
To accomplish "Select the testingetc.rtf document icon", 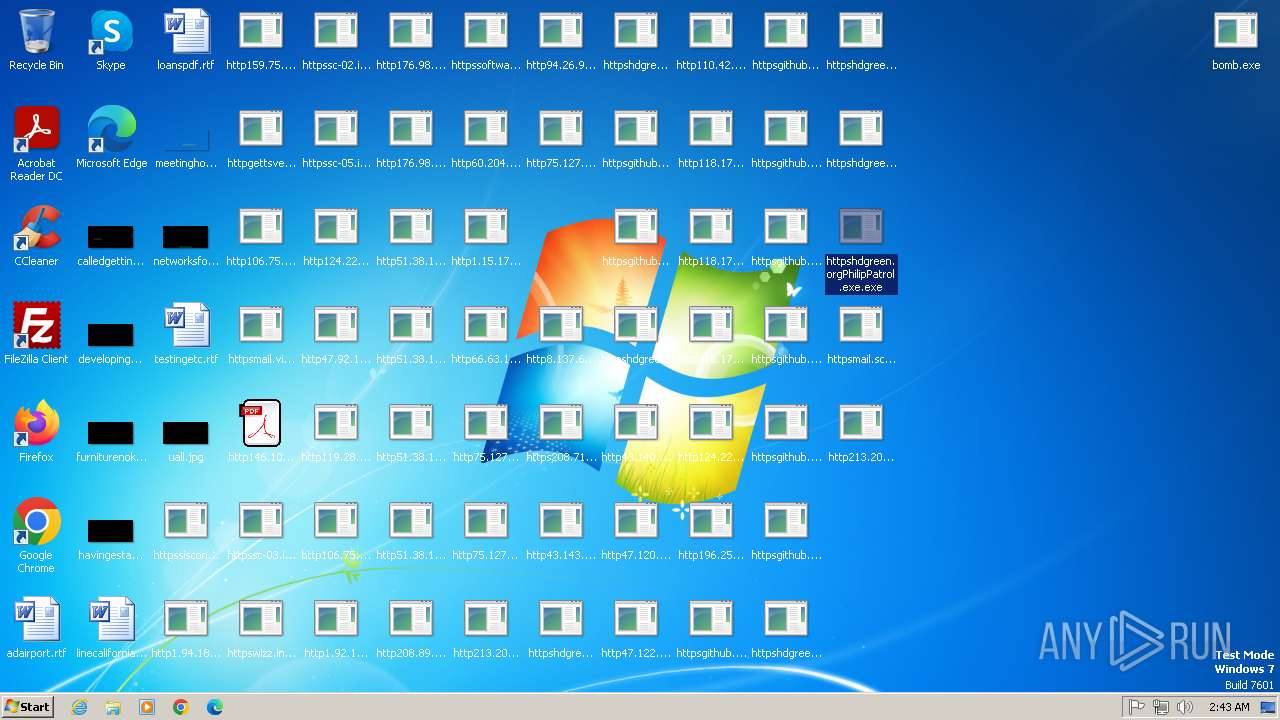I will click(x=186, y=334).
